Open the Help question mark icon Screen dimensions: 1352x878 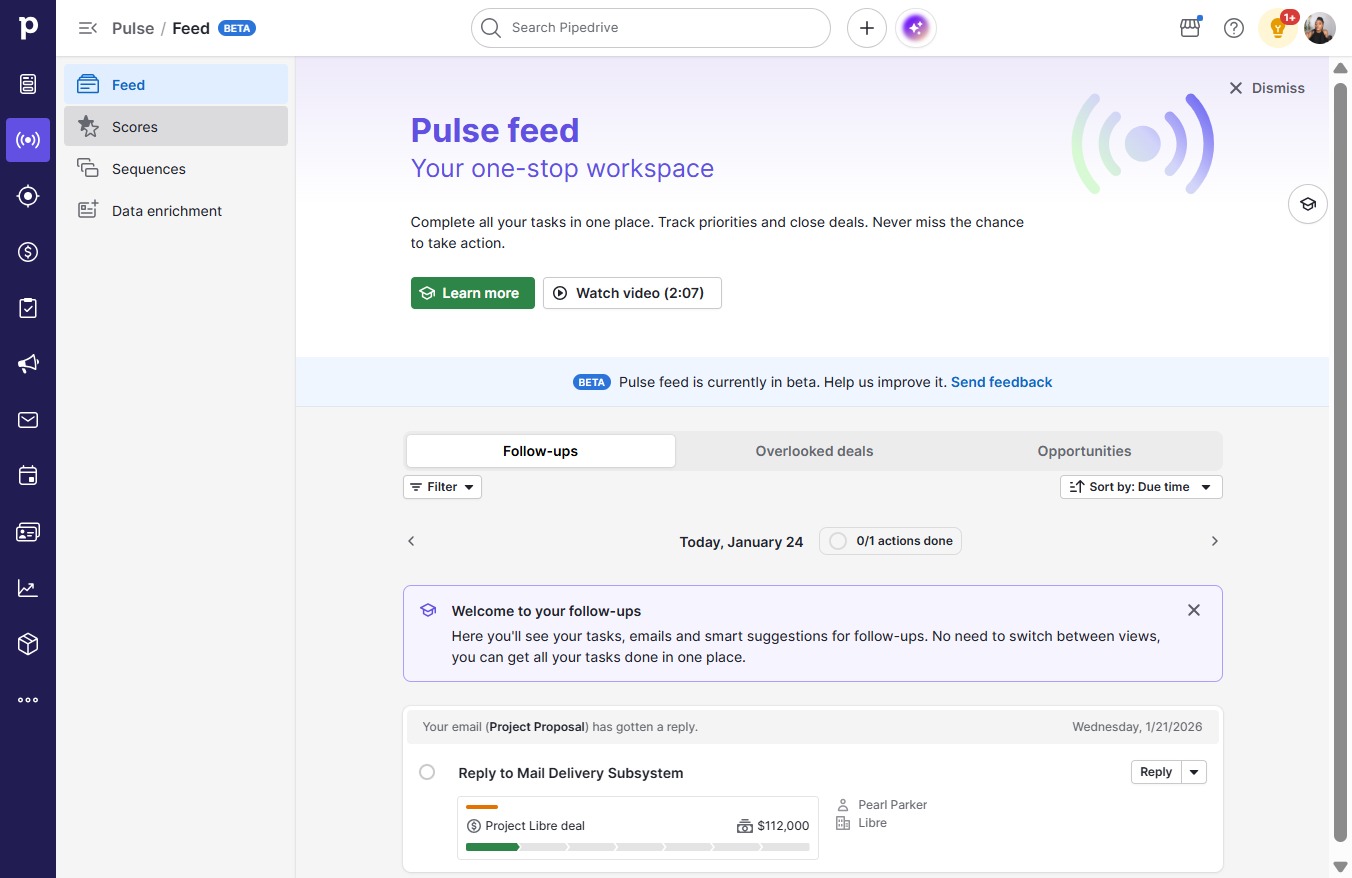point(1234,28)
